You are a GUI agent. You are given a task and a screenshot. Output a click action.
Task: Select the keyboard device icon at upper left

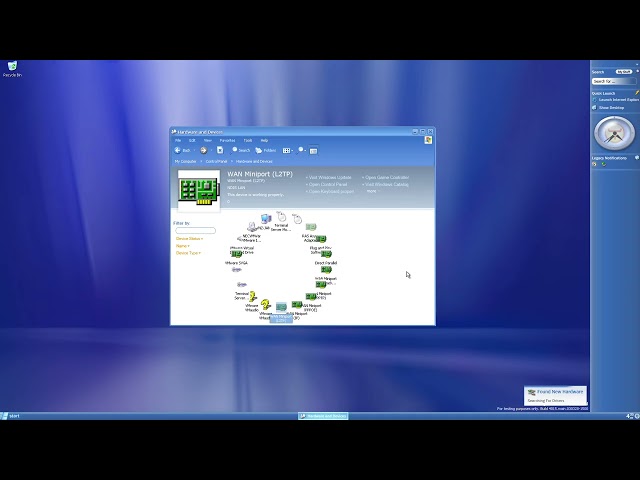[252, 226]
